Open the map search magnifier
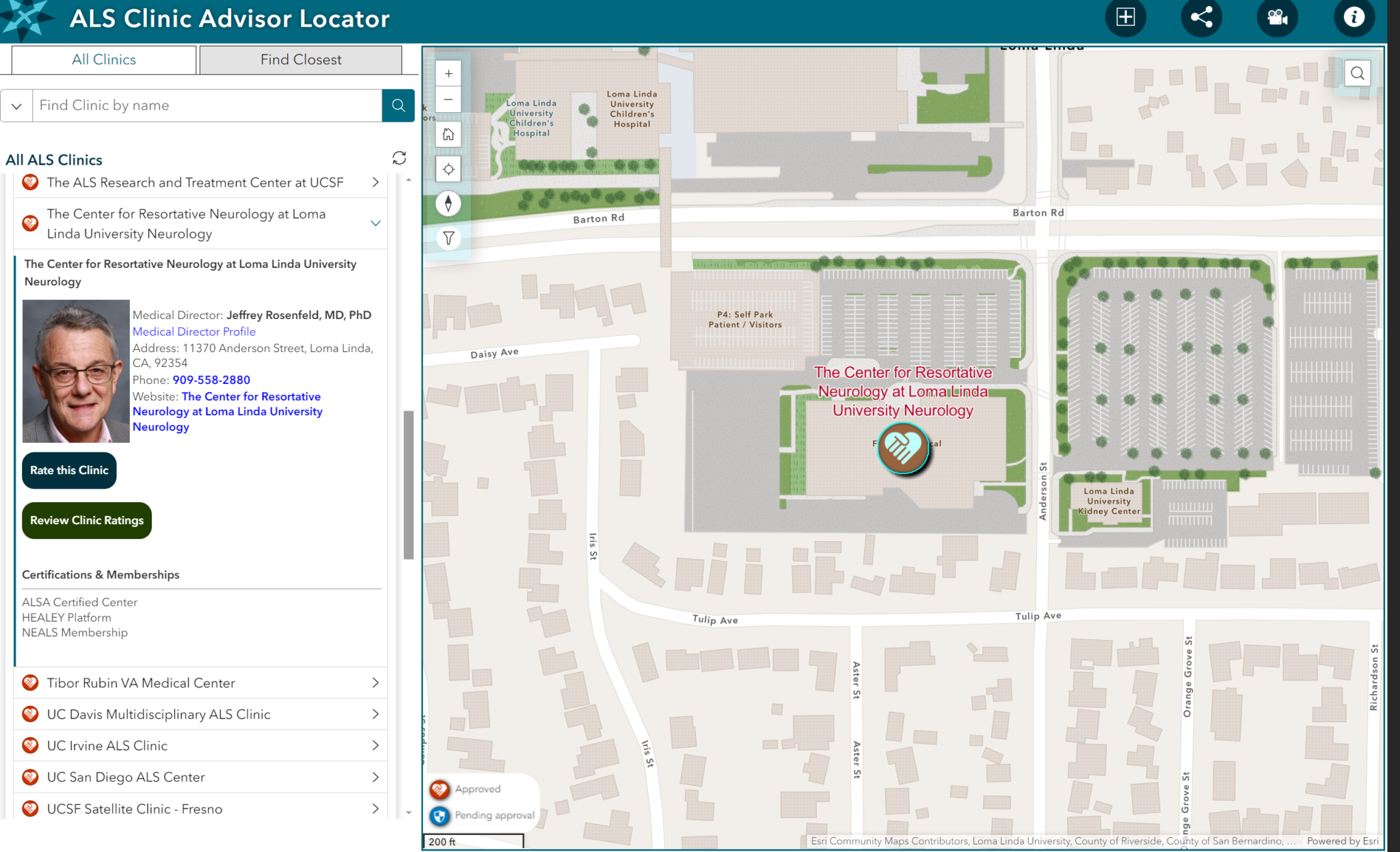The width and height of the screenshot is (1400, 852). click(1356, 73)
